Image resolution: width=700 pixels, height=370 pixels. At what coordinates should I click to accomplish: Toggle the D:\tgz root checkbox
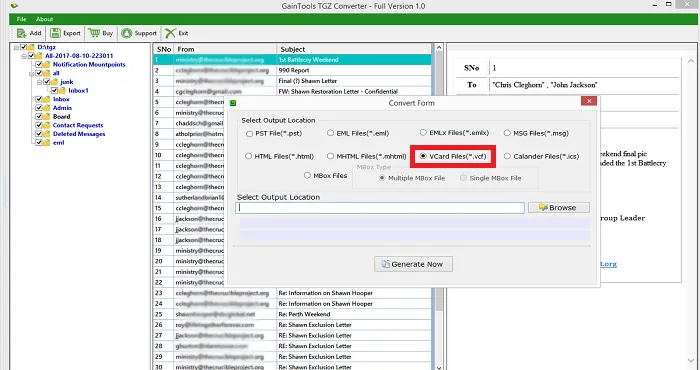23,47
